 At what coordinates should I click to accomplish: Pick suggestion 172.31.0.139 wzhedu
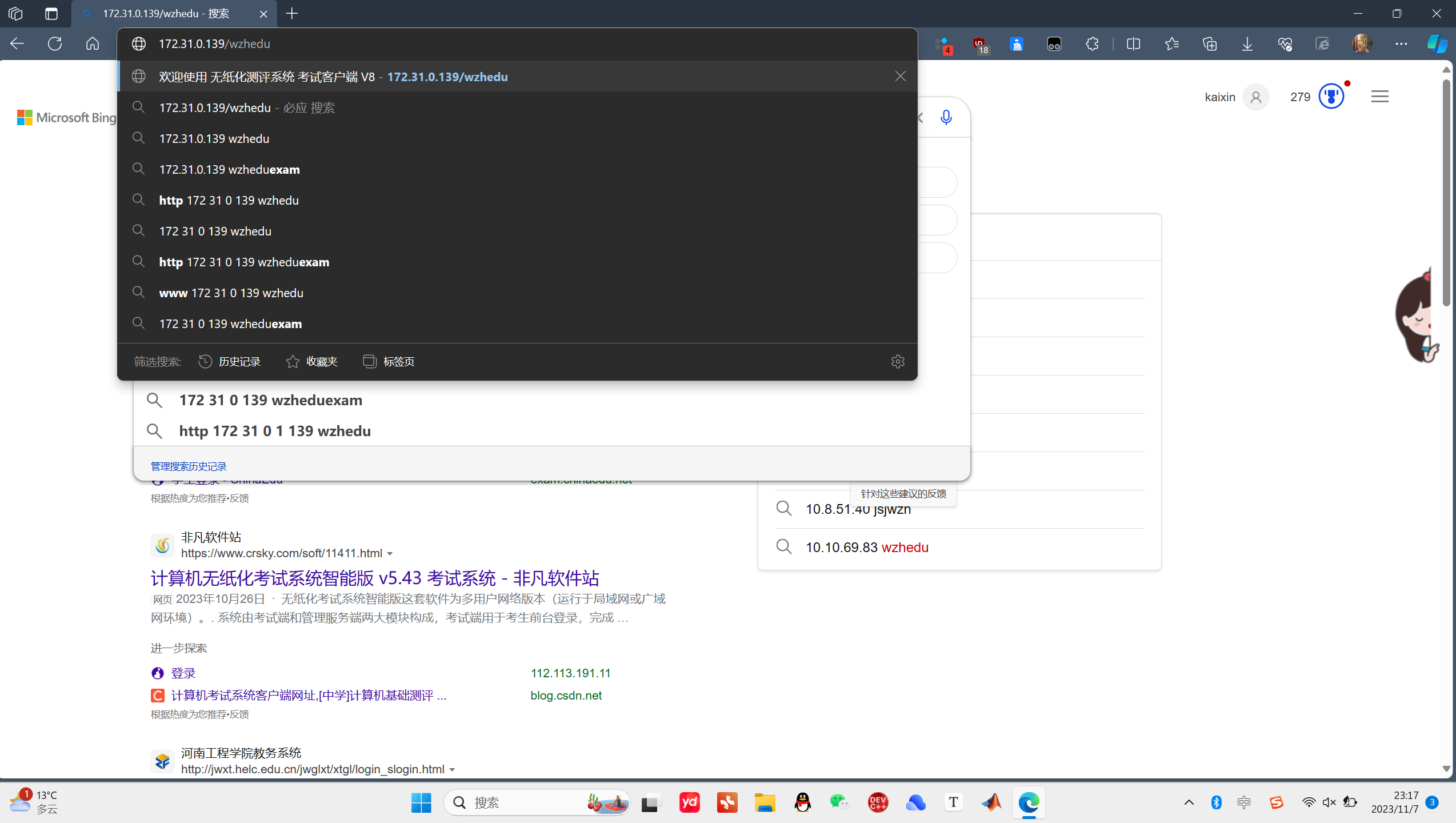coord(517,138)
